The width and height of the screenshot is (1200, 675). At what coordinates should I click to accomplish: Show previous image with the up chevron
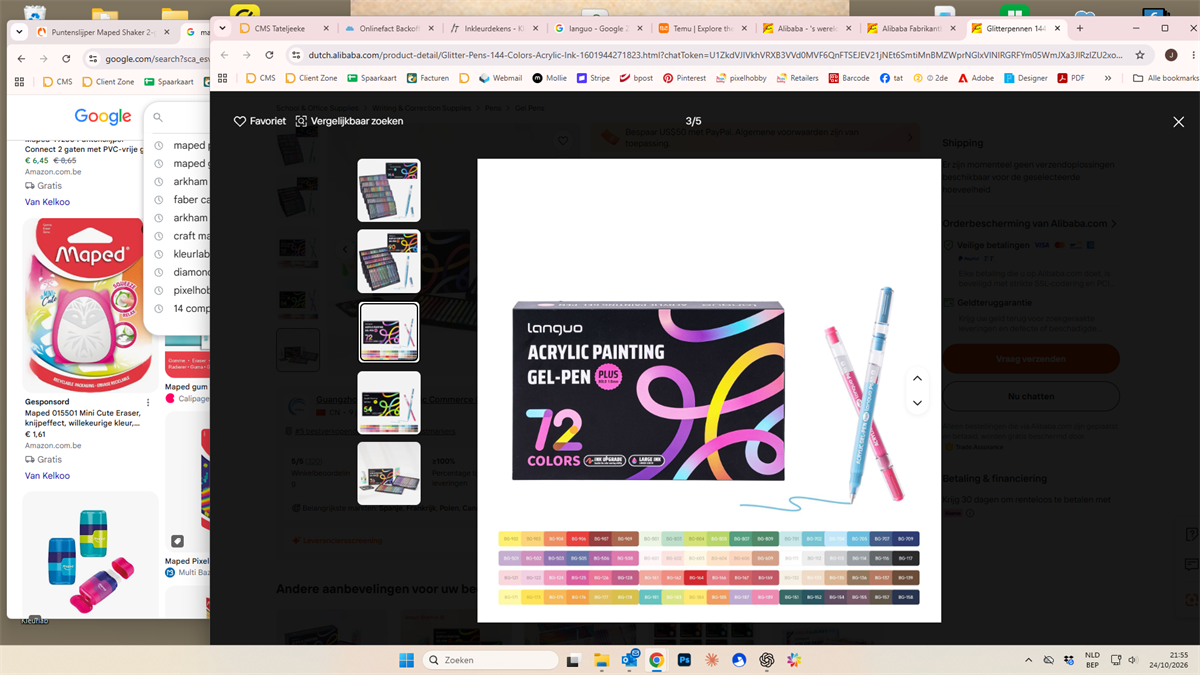pos(917,379)
